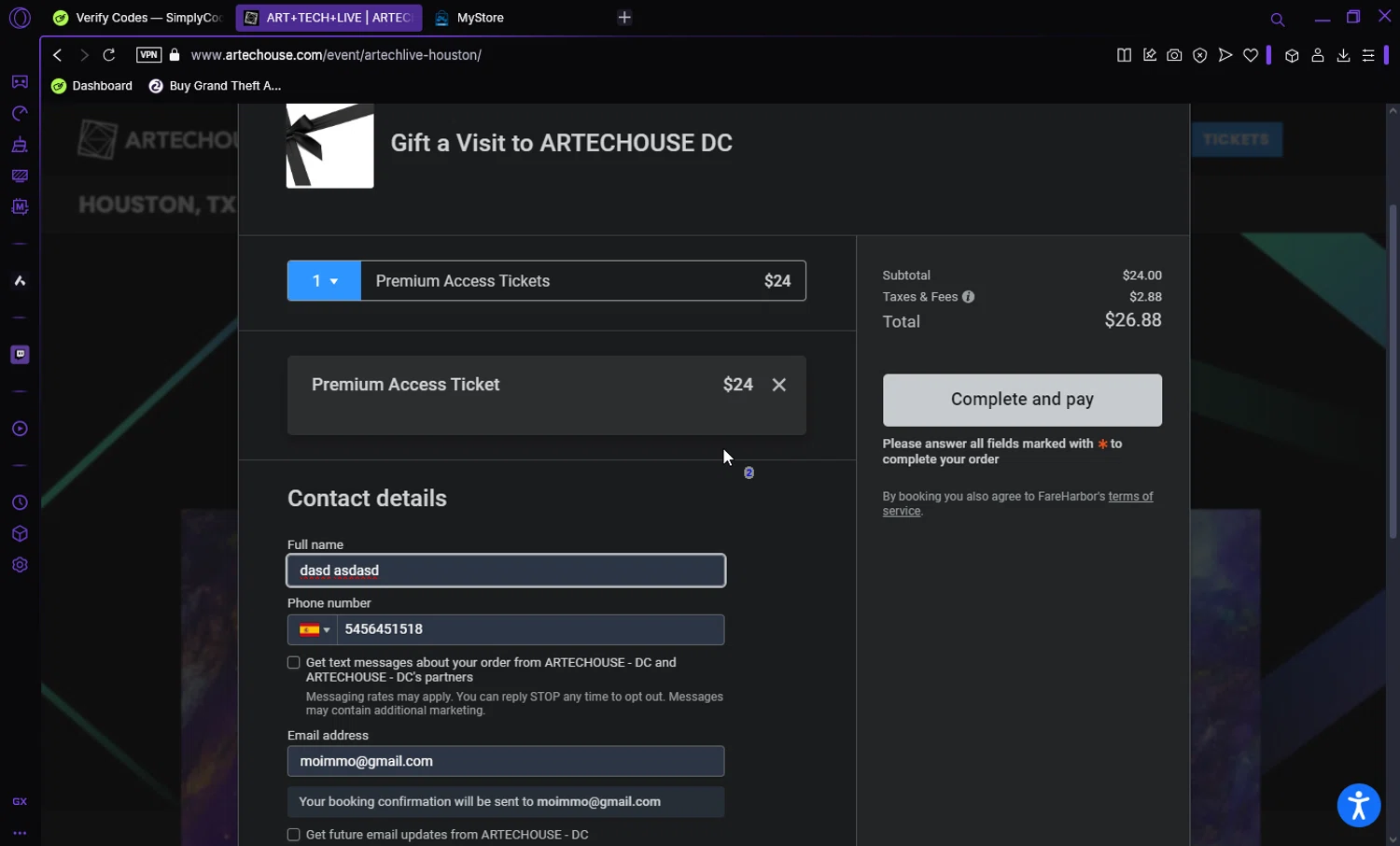Viewport: 1400px width, 846px height.
Task: Open Buy Grand Theft A... bookmark
Action: pos(215,86)
